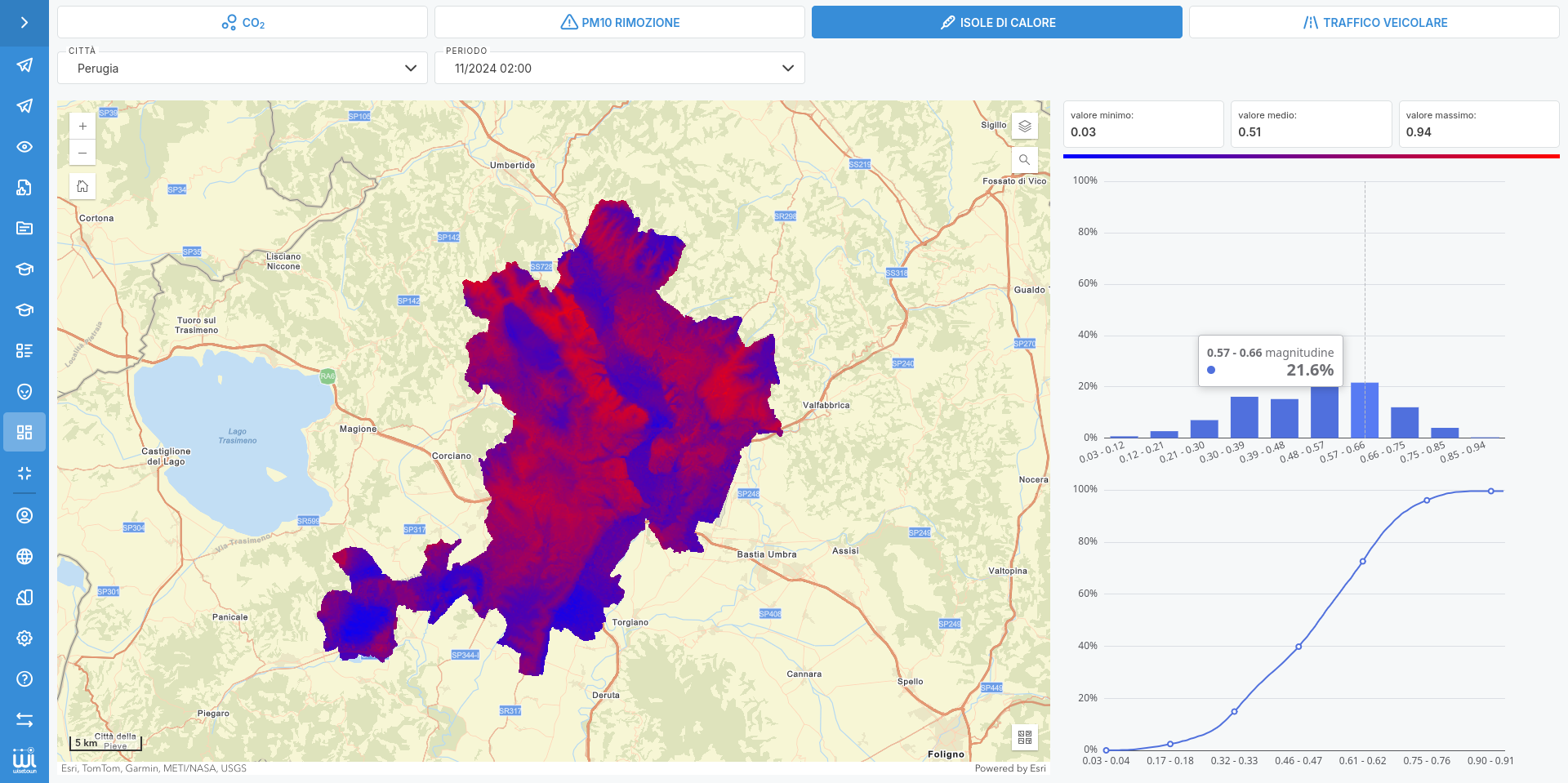
Task: Open the Periodo dropdown 11/2024 02:00
Action: (619, 69)
